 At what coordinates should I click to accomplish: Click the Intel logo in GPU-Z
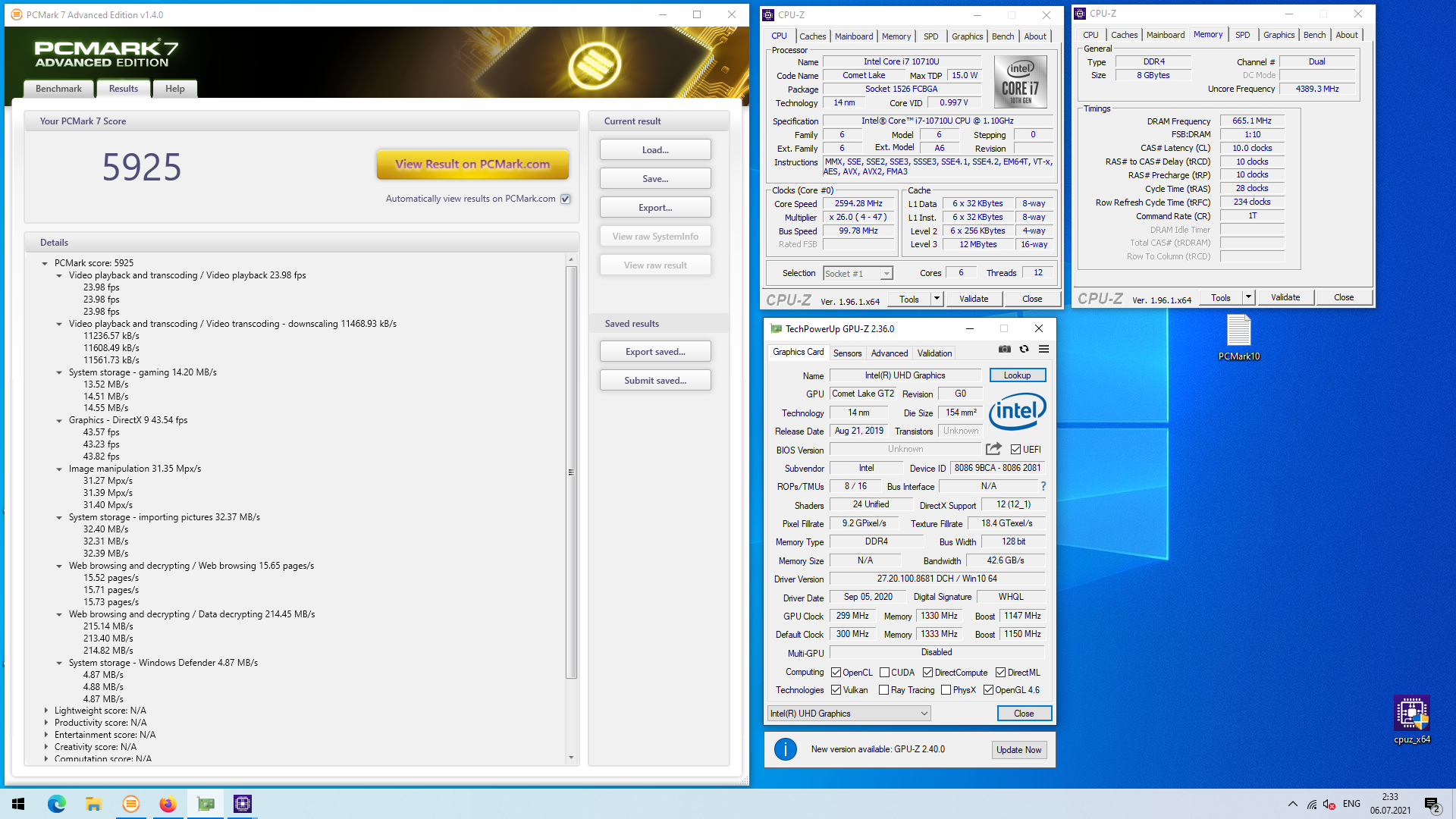(1017, 411)
